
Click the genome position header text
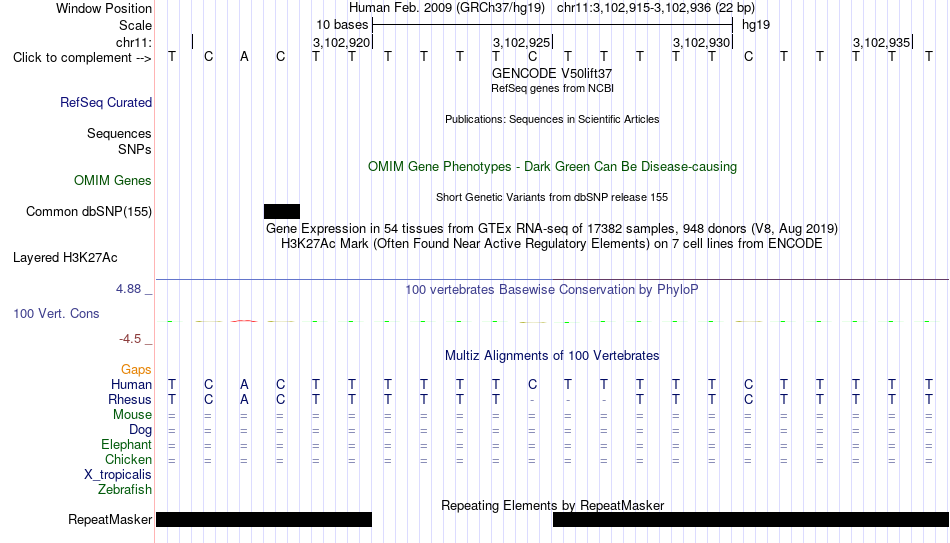(x=552, y=8)
